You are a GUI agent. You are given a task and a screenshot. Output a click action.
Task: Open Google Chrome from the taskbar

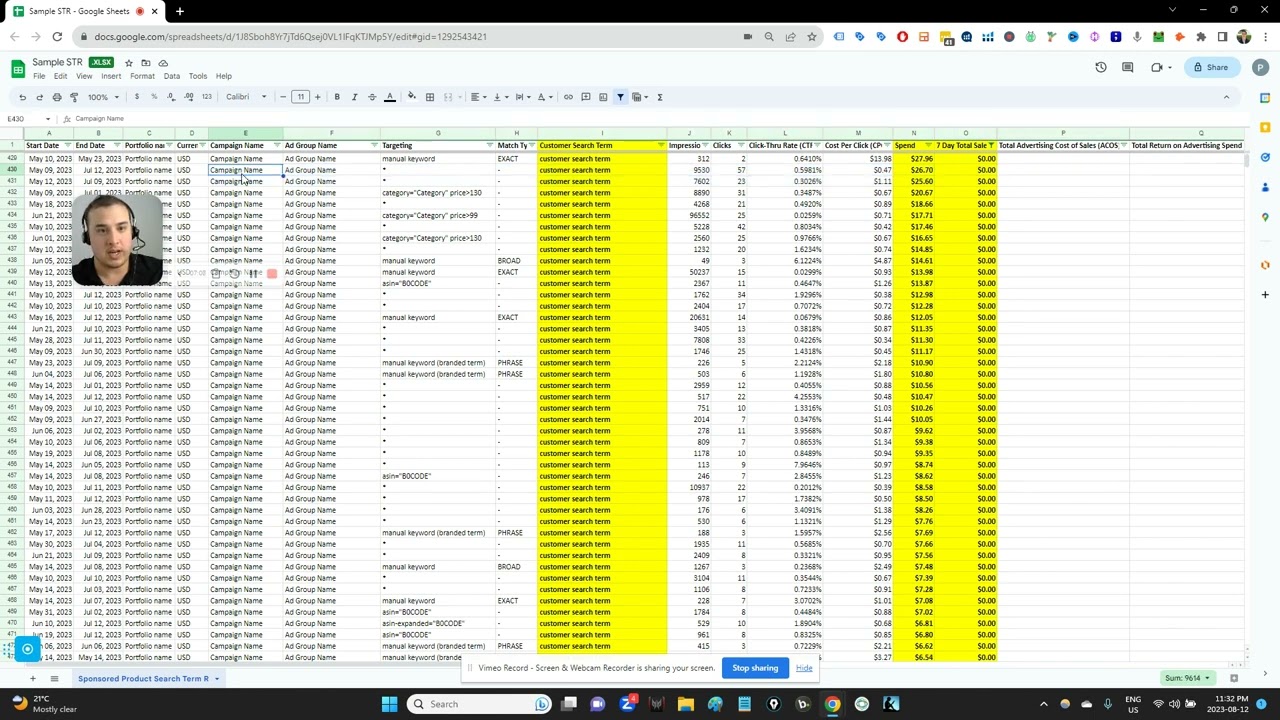click(832, 704)
